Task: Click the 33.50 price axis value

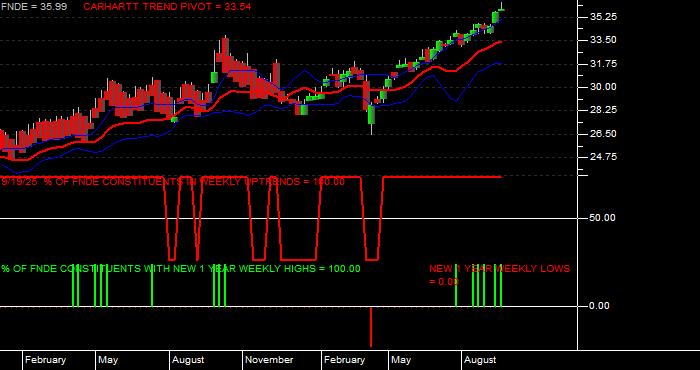Action: [x=603, y=40]
